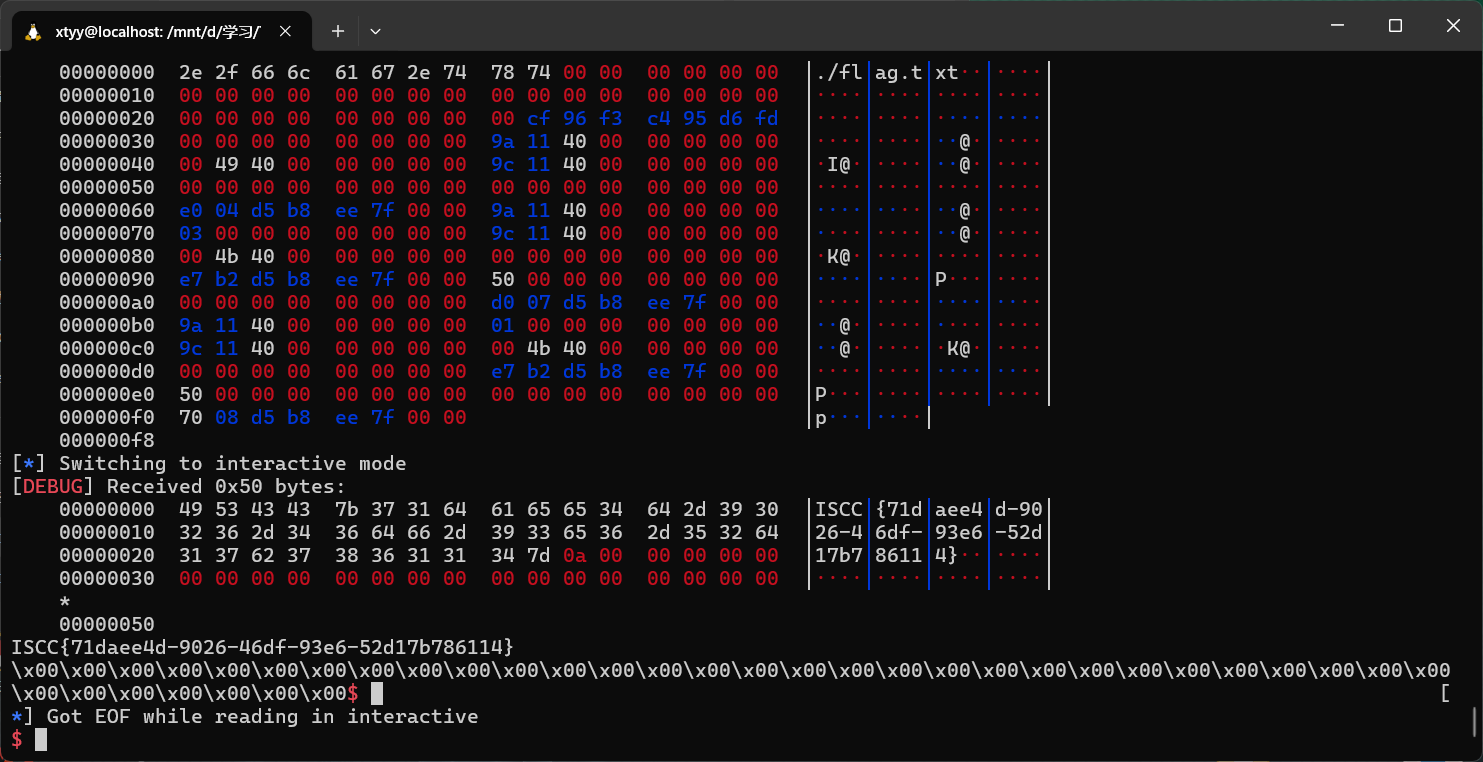Click "Got EOF while reading in interactive"
Viewport: 1483px width, 762px height.
262,717
